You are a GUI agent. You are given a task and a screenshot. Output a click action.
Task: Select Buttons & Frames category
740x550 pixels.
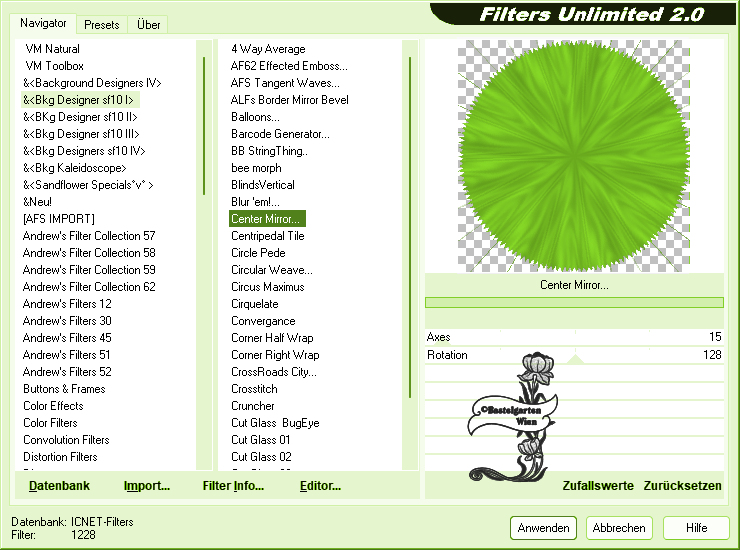(64, 389)
